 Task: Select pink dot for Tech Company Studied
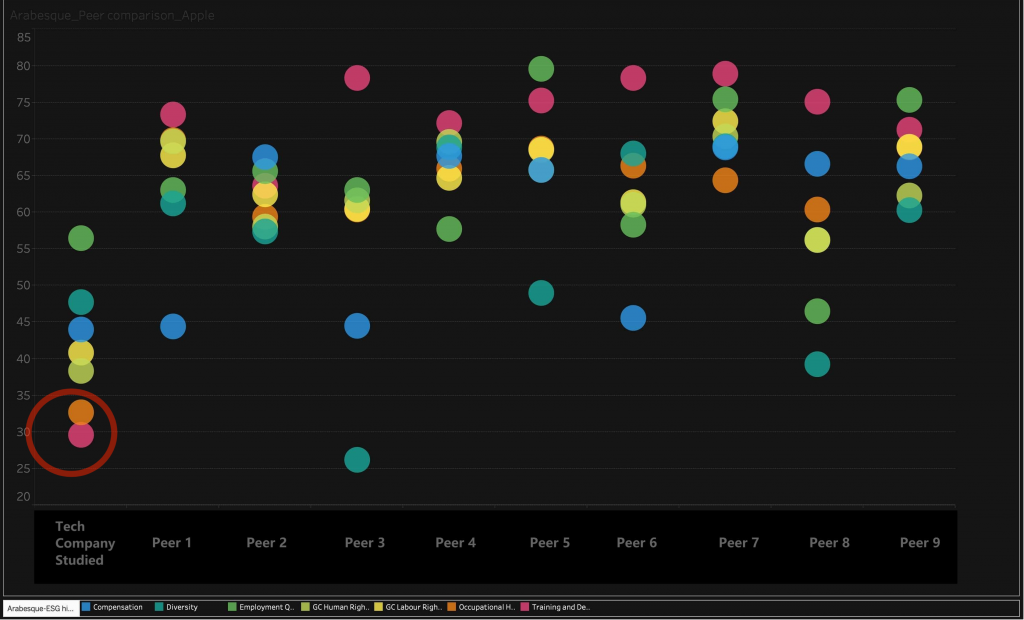pyautogui.click(x=81, y=435)
